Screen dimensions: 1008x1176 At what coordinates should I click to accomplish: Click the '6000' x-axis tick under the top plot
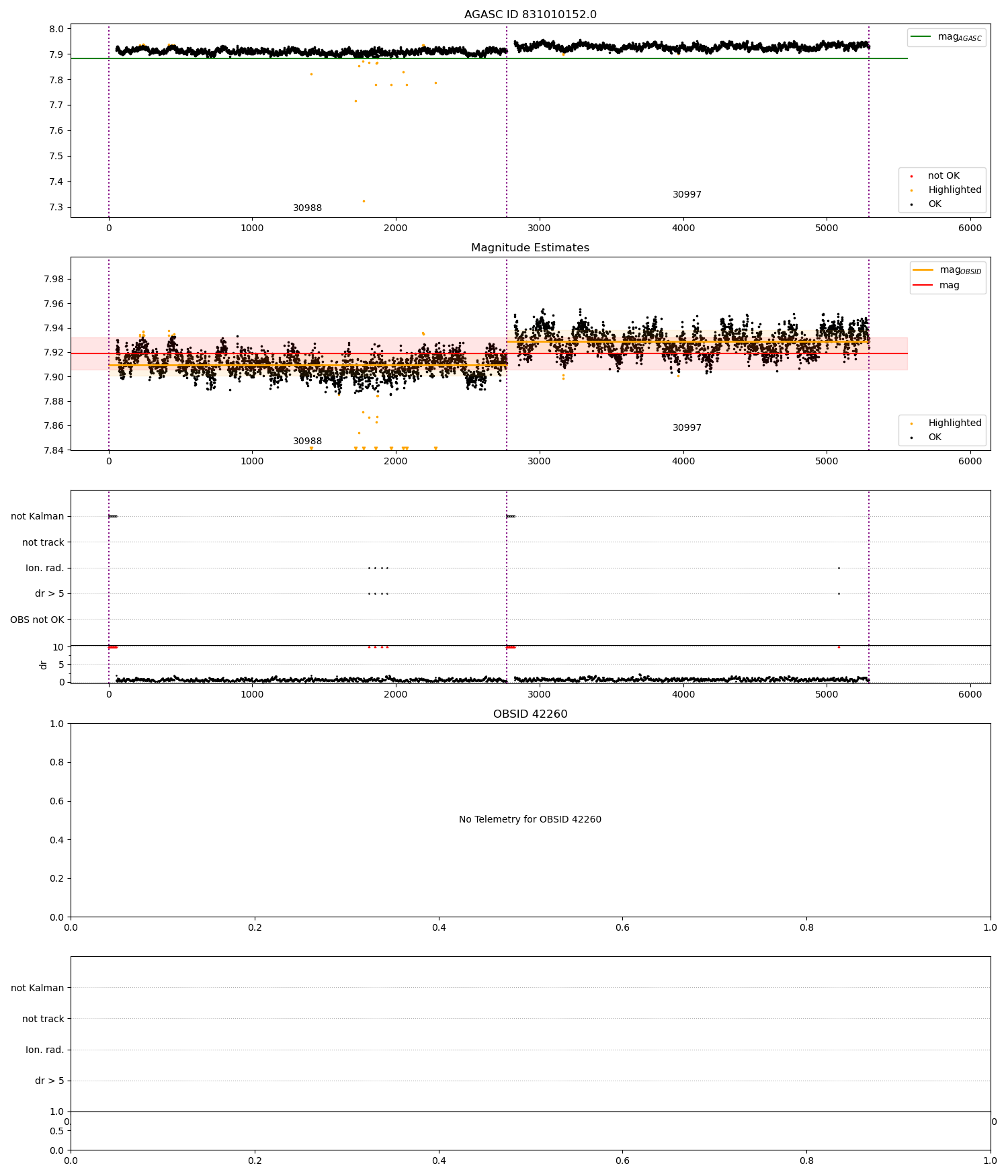point(970,228)
